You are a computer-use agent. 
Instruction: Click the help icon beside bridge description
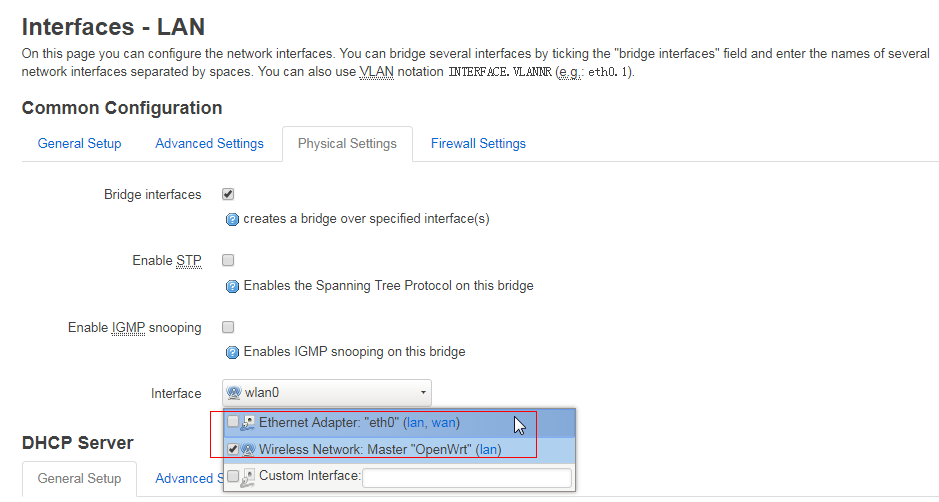(x=232, y=219)
